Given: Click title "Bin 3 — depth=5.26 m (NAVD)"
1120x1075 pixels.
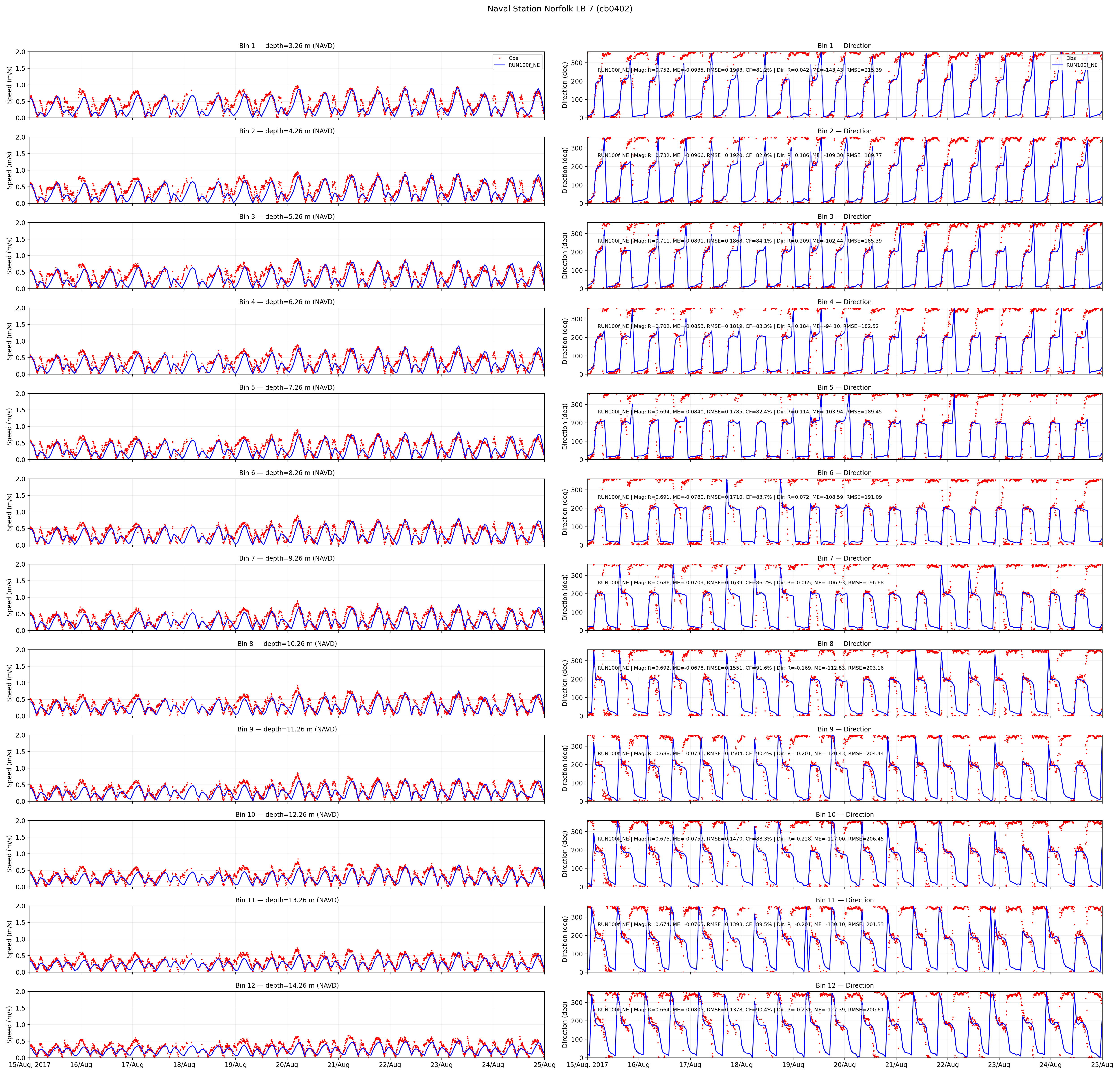Looking at the screenshot, I should coord(287,217).
